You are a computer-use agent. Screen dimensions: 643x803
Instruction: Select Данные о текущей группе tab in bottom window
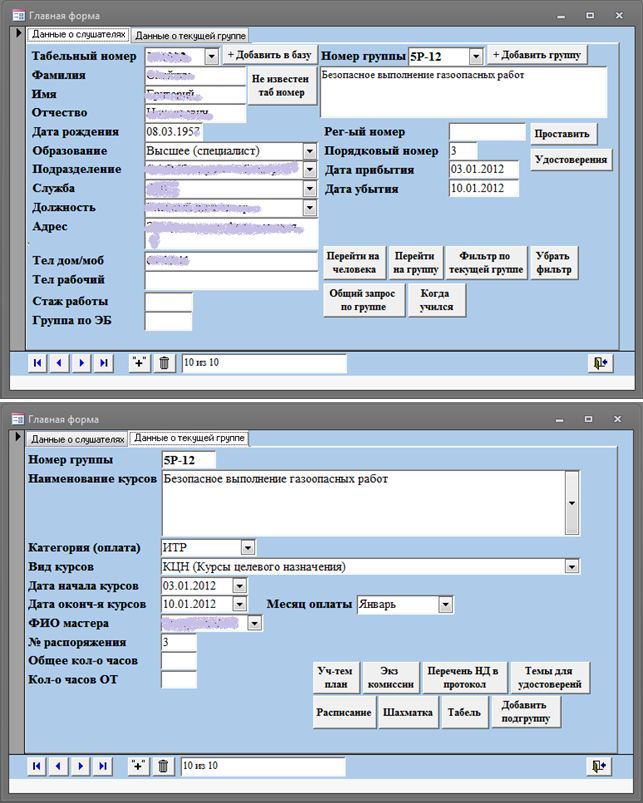pyautogui.click(x=189, y=438)
